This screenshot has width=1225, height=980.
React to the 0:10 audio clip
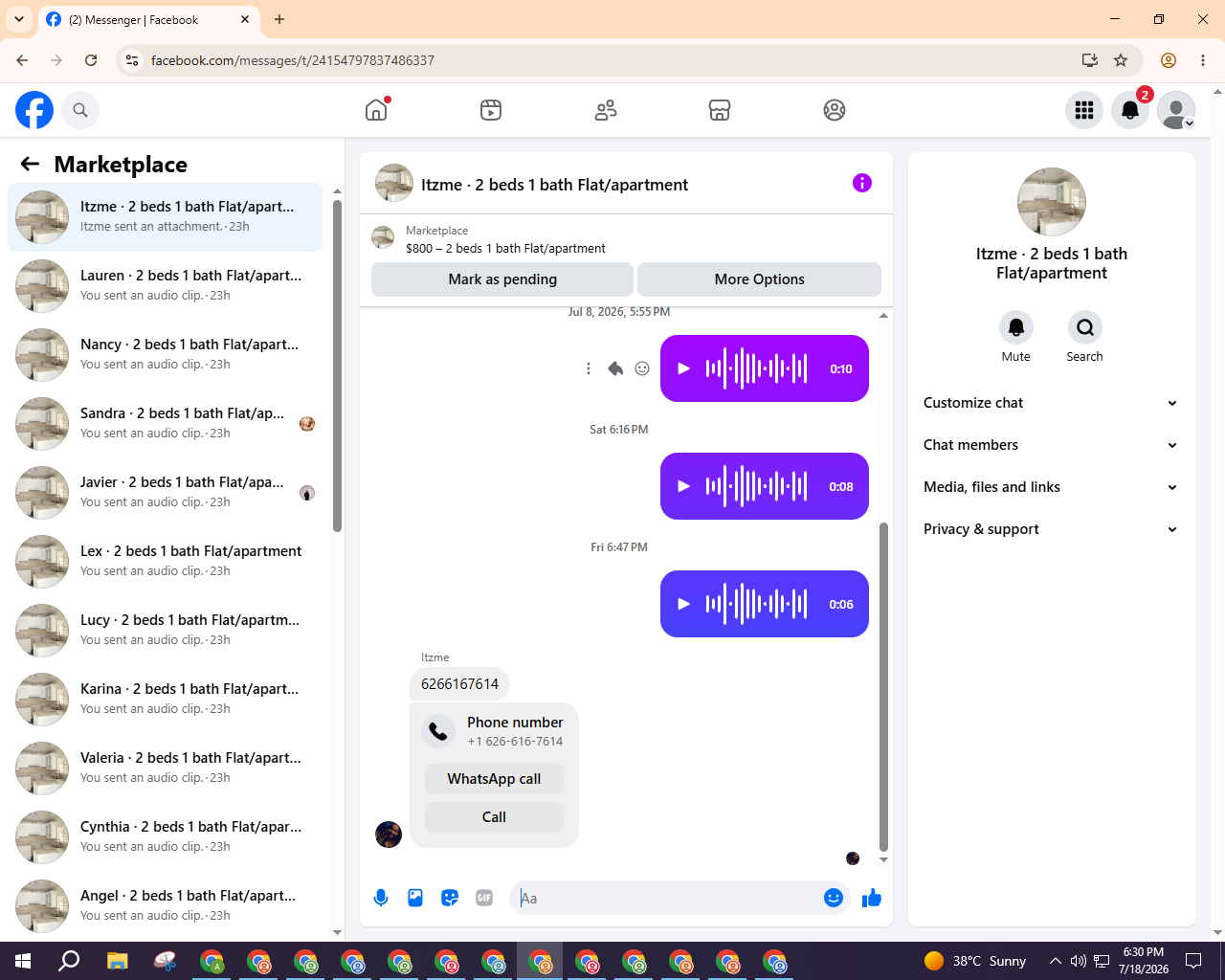tap(642, 368)
